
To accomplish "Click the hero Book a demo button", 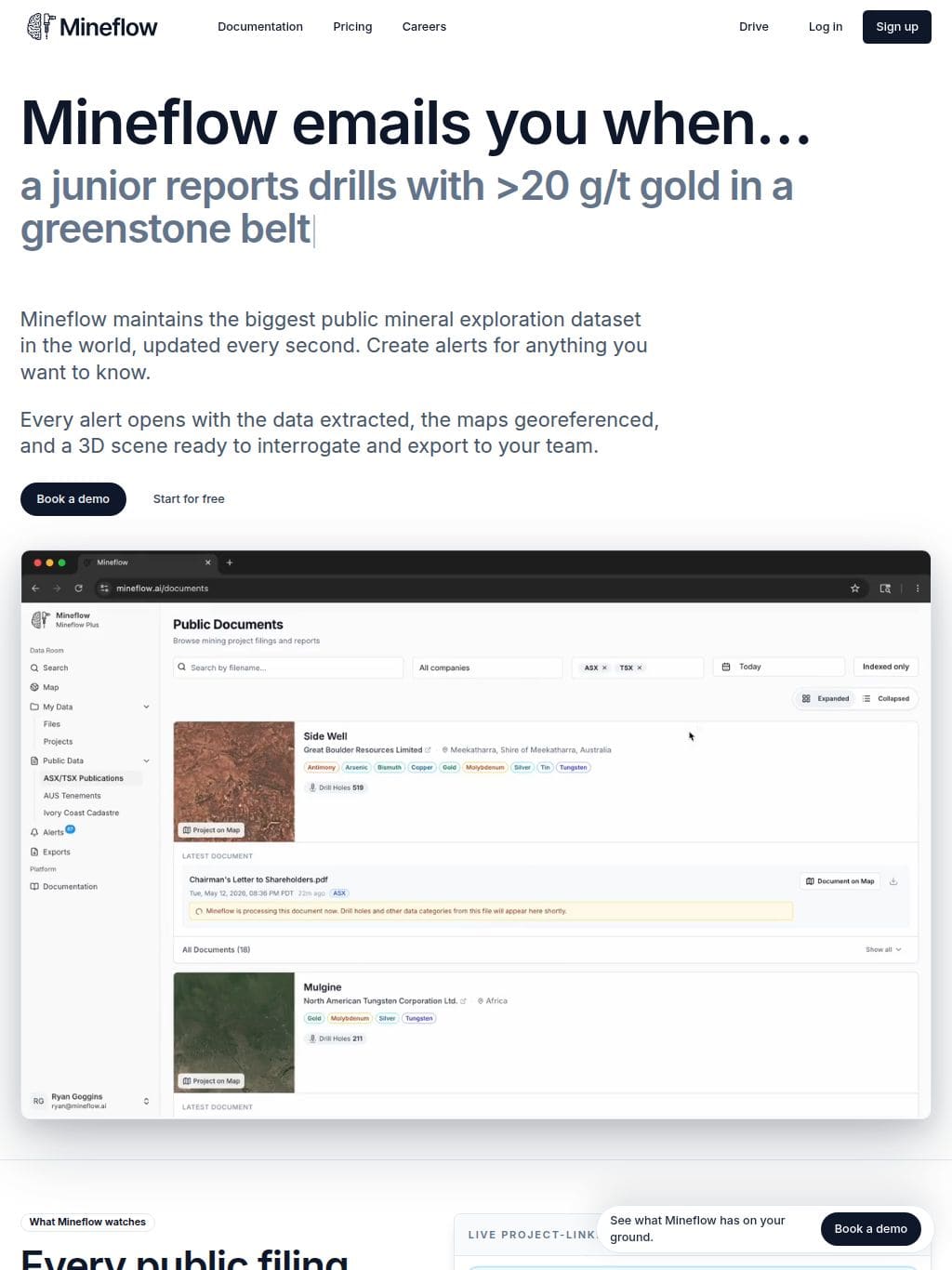I will tap(73, 499).
